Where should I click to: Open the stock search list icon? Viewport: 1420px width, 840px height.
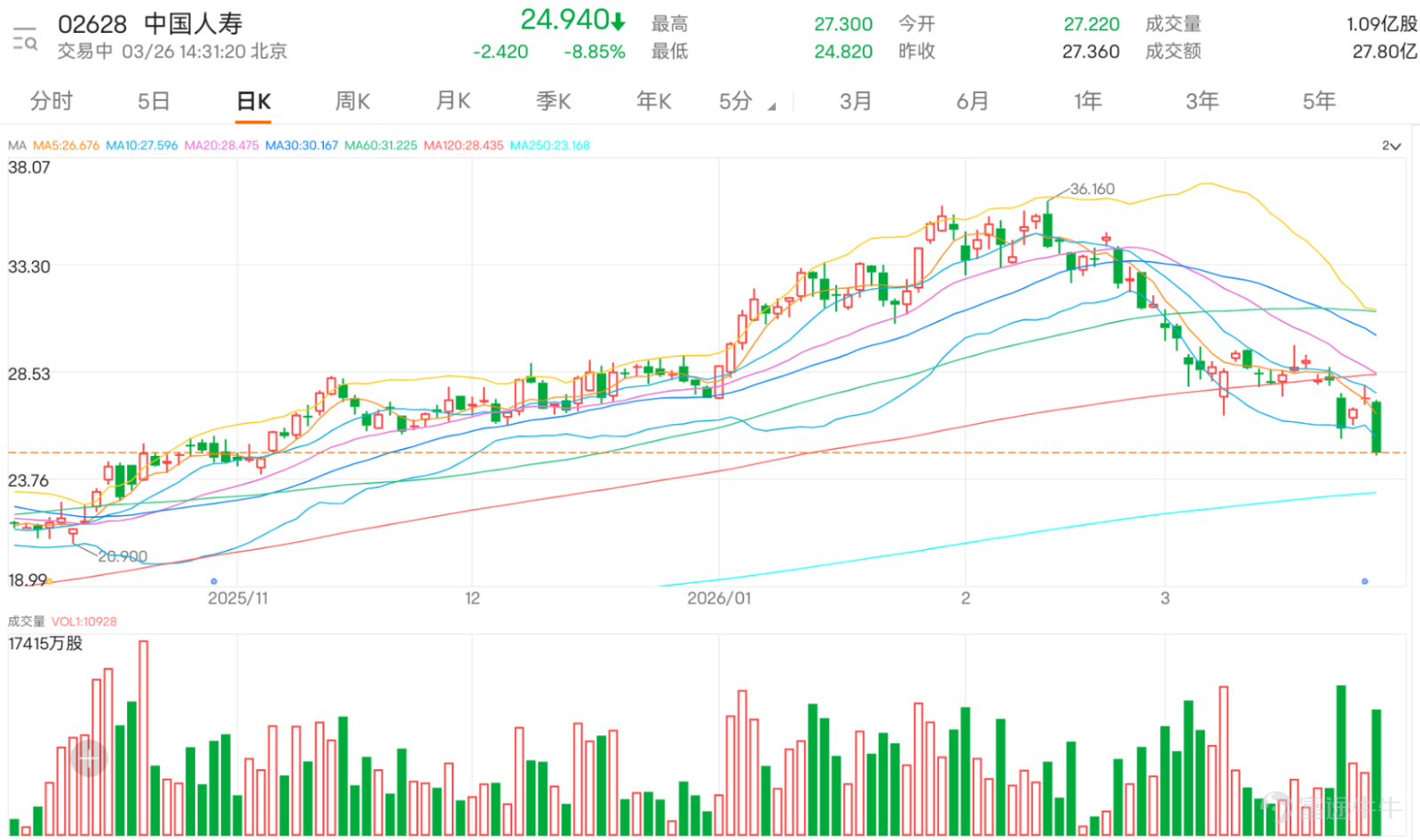[25, 38]
